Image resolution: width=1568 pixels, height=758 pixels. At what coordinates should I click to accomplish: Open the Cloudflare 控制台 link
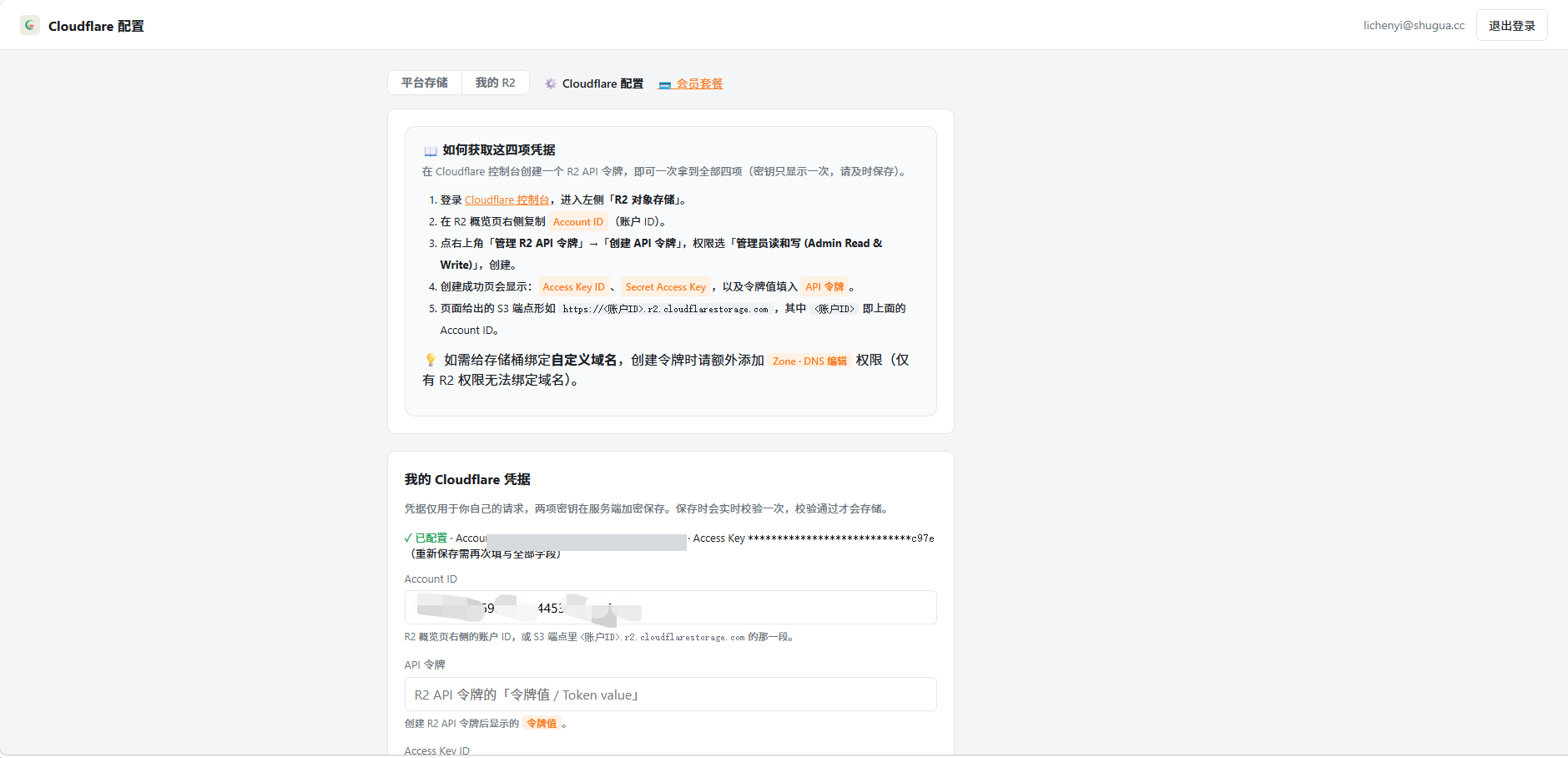click(507, 200)
